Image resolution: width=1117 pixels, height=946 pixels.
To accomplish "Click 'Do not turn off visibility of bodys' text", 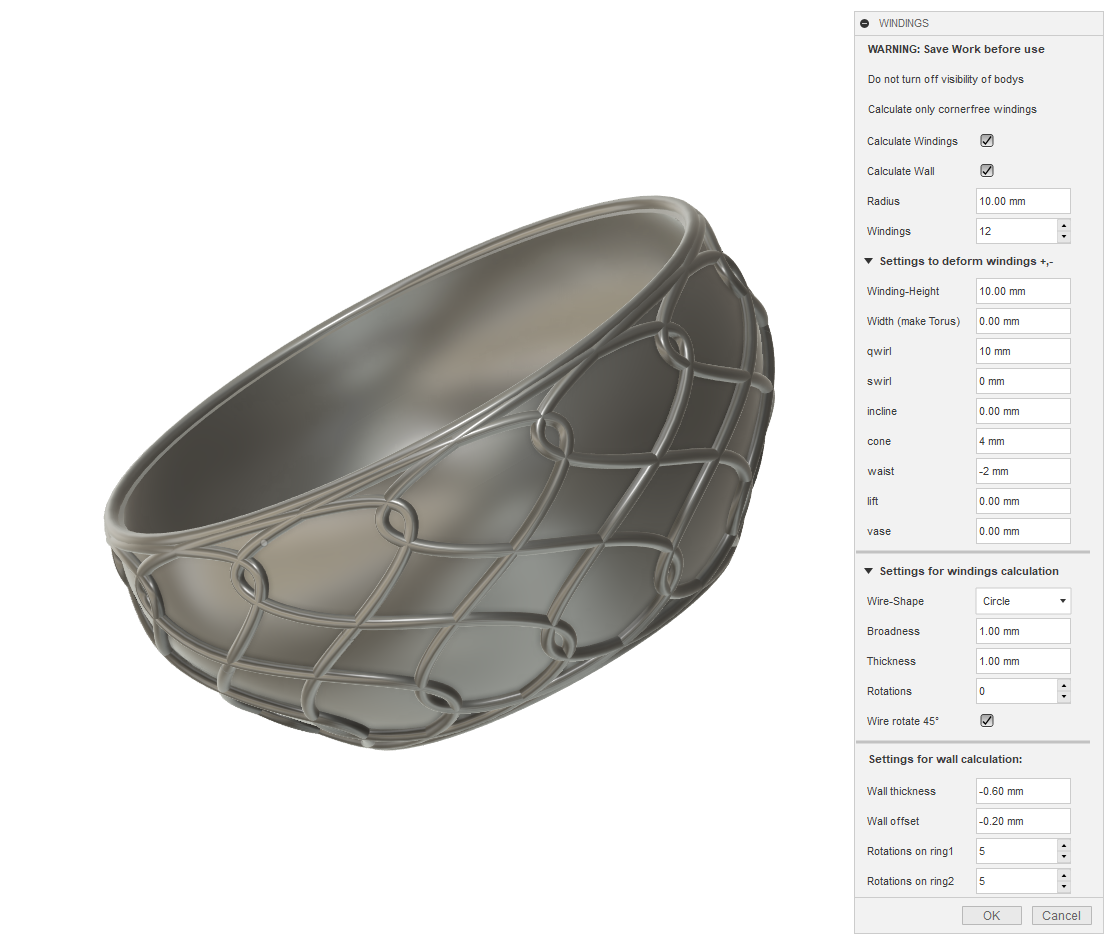I will [945, 79].
